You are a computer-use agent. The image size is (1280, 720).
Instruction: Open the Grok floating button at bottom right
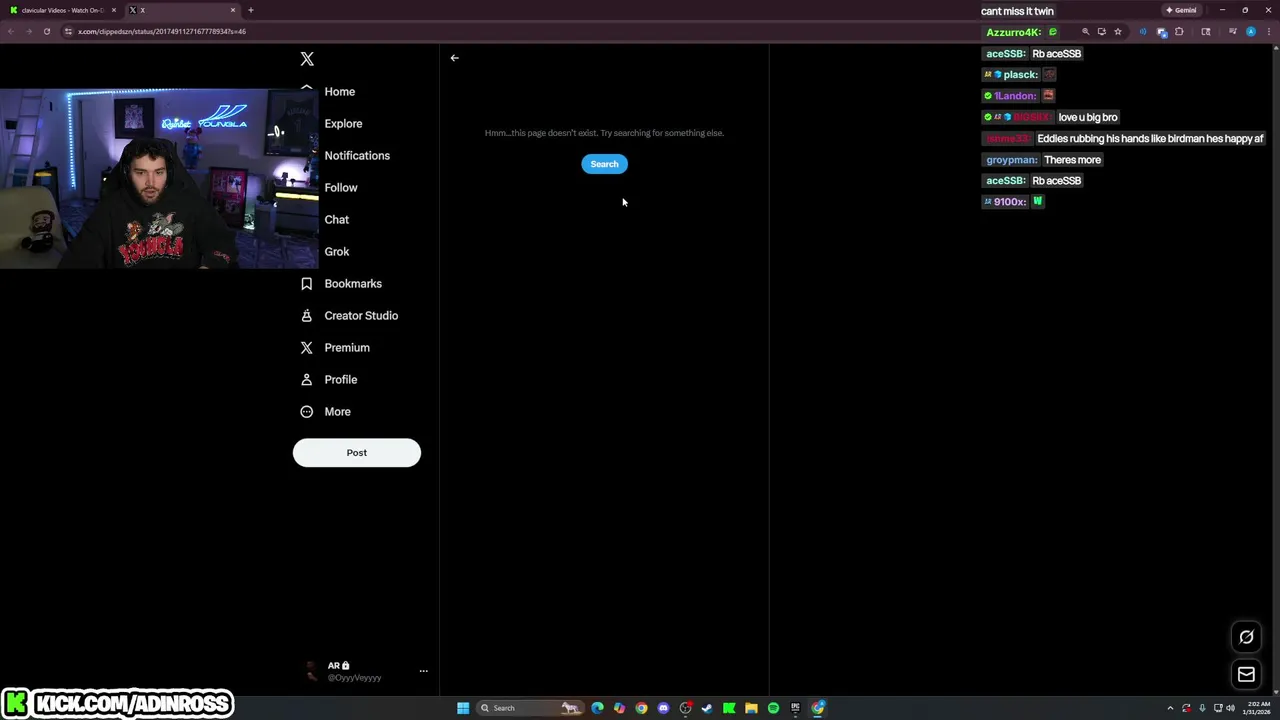click(x=1246, y=637)
